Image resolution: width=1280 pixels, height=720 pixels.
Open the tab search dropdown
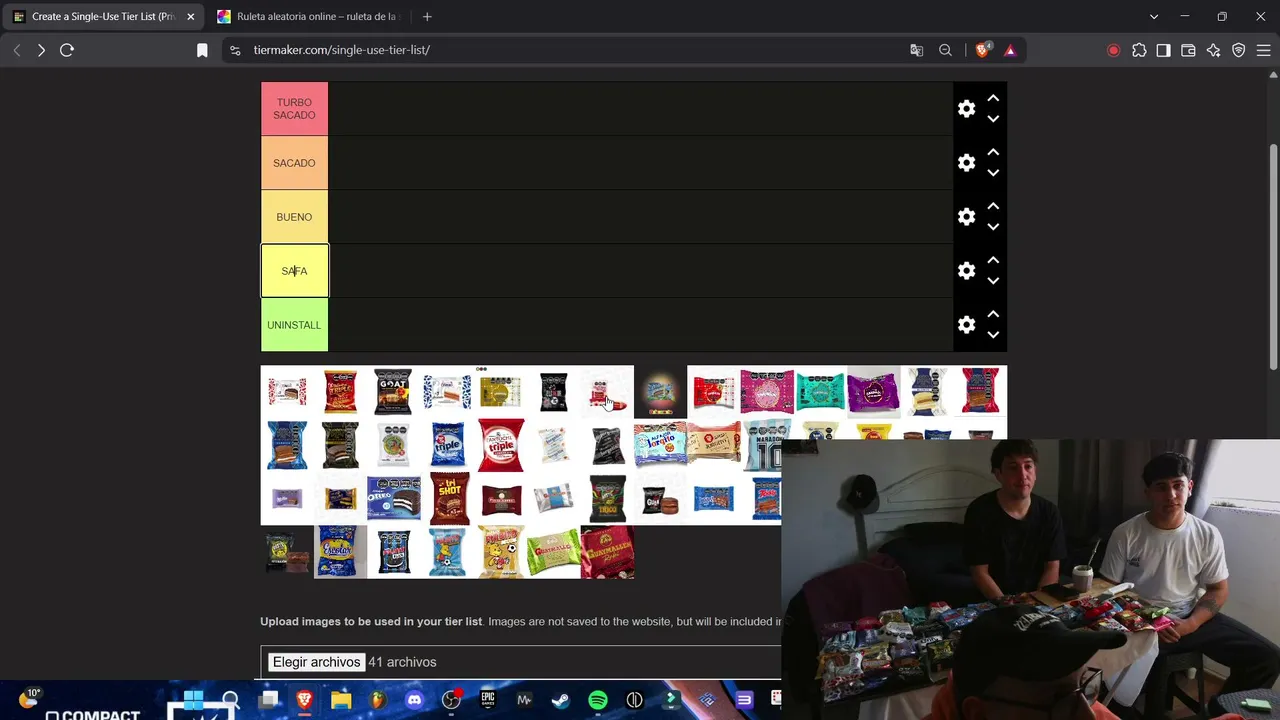pos(1154,17)
